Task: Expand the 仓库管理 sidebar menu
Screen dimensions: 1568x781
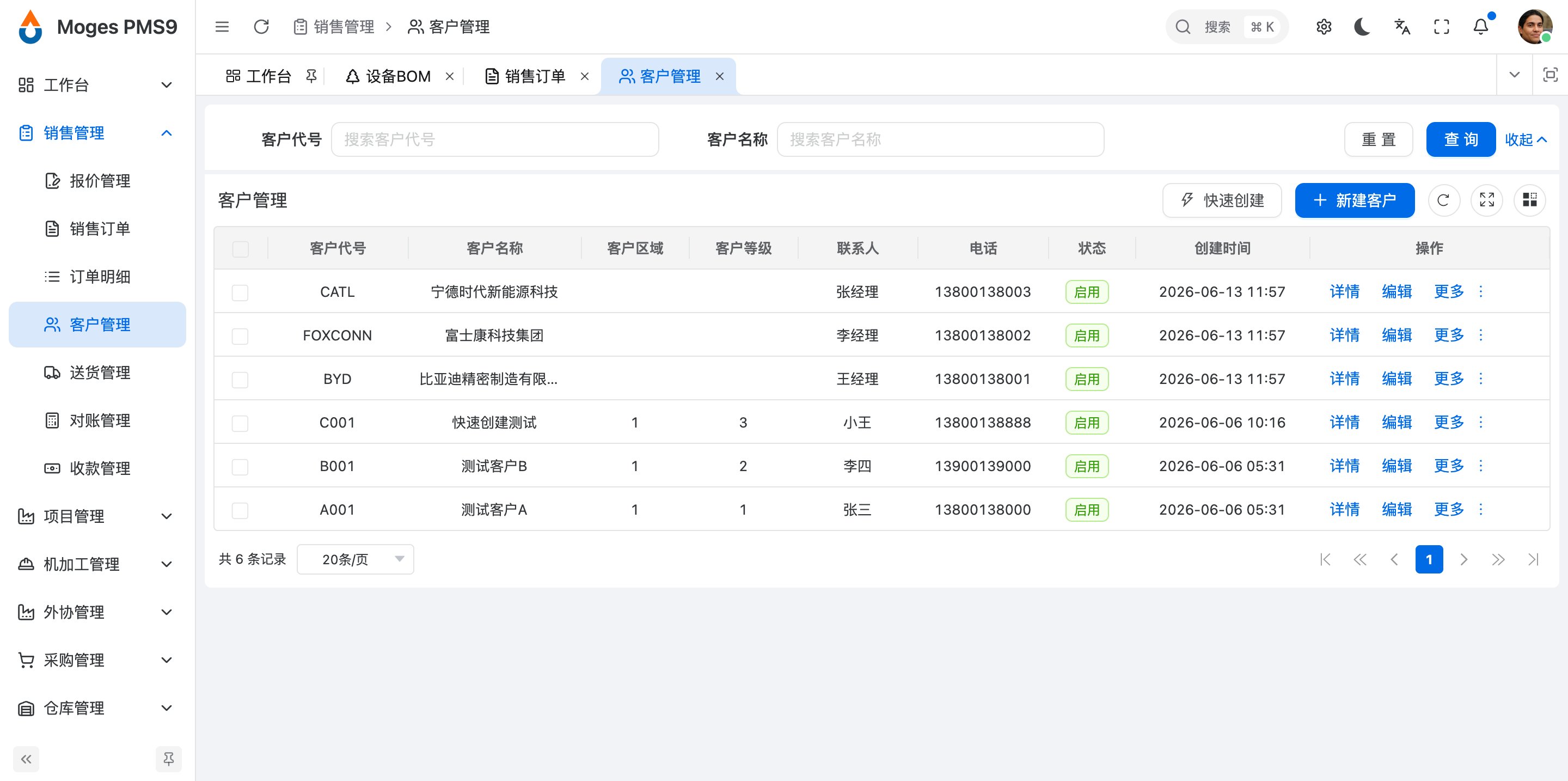Action: (x=97, y=708)
